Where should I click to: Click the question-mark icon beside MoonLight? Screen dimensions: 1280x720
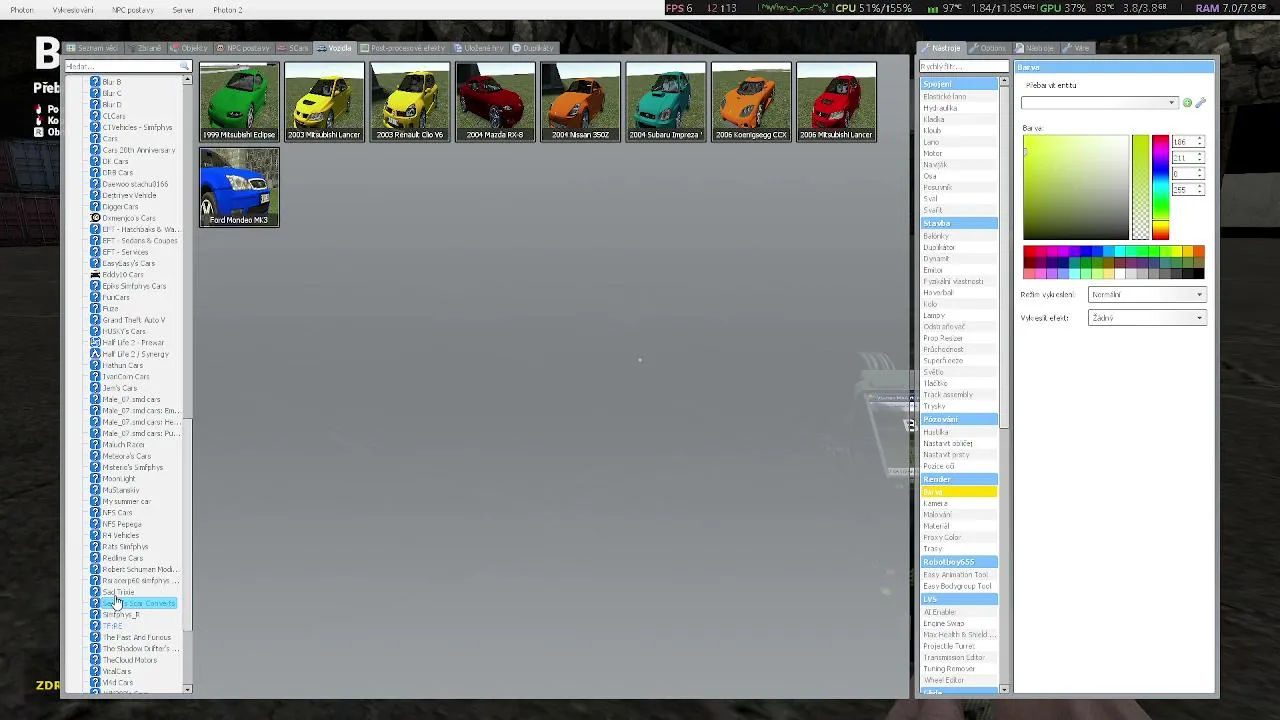coord(95,479)
